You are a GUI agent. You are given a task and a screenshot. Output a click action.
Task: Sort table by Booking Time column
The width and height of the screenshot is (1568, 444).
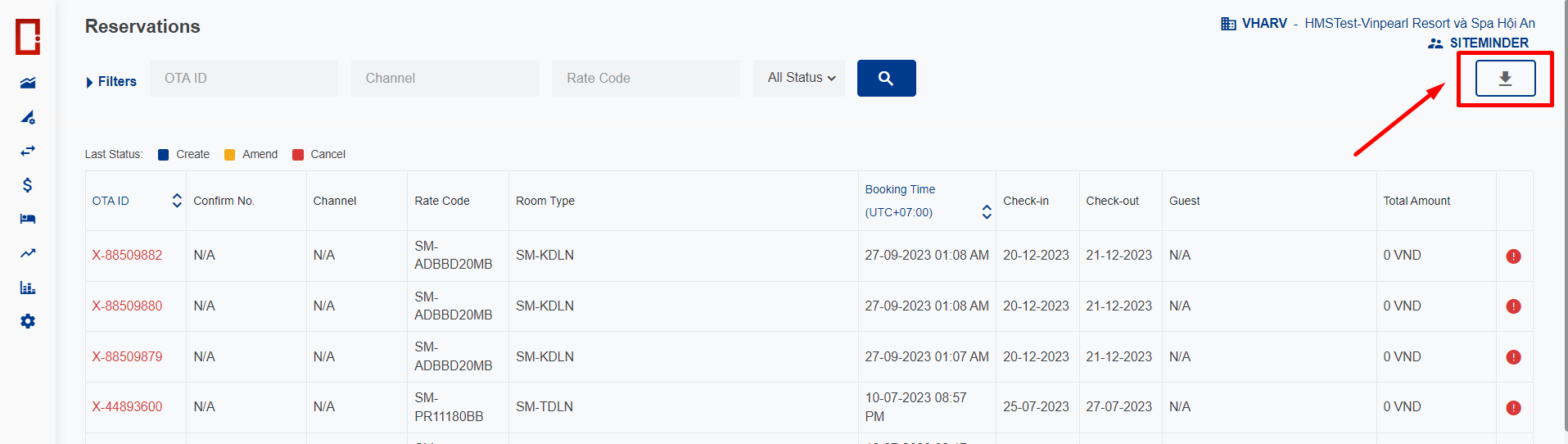coord(986,212)
